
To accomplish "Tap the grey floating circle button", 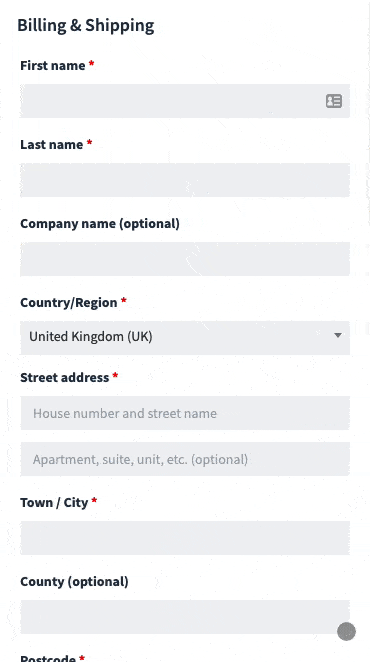I will (346, 632).
